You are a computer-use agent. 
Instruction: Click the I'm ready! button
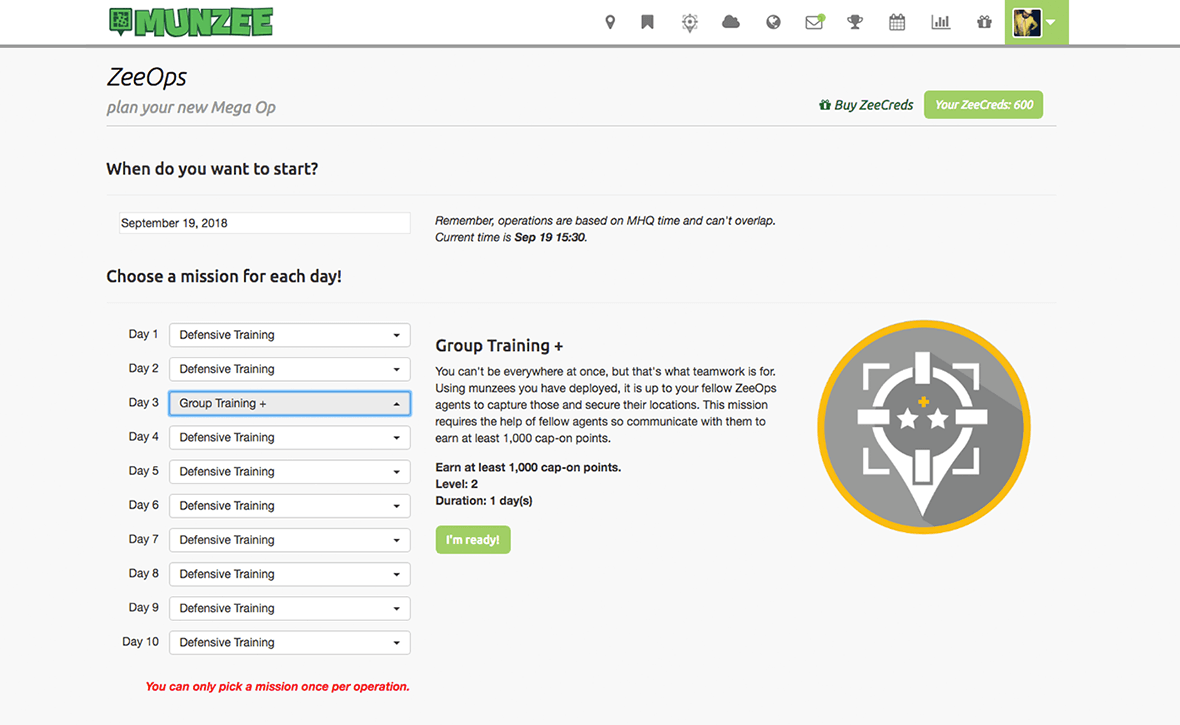pyautogui.click(x=473, y=540)
